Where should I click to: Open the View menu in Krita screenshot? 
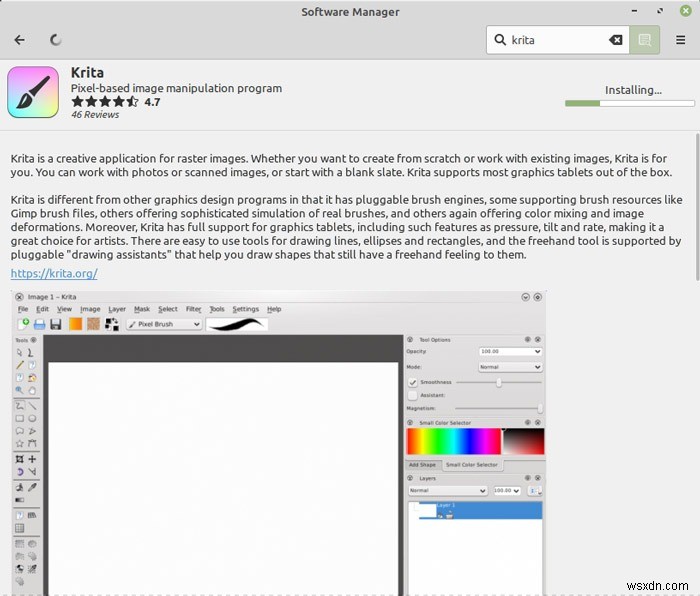(64, 309)
